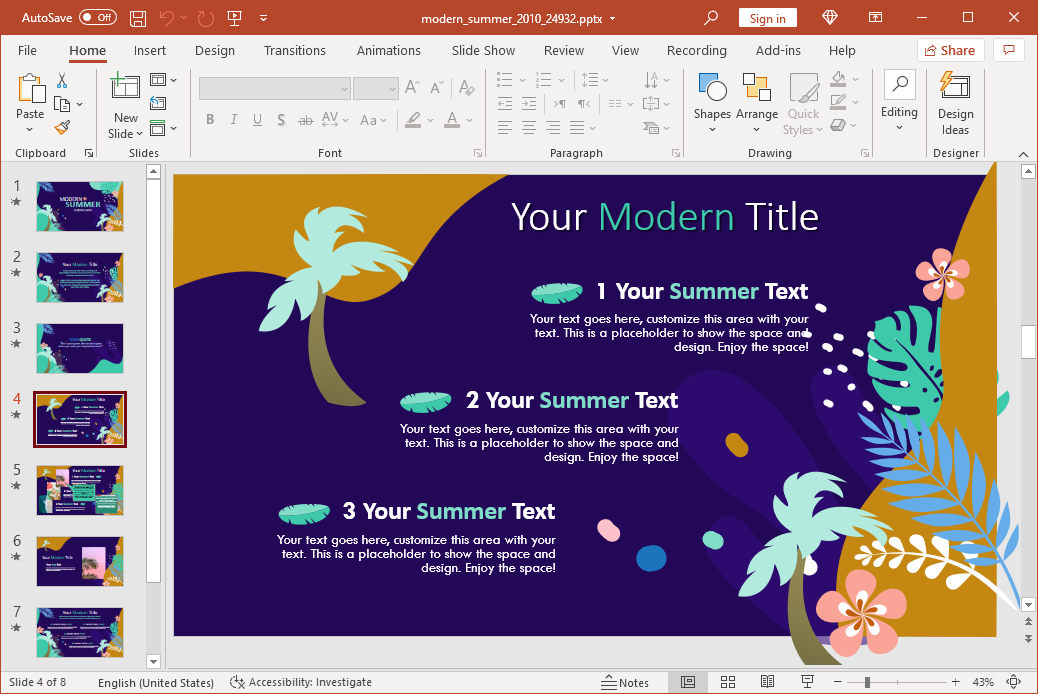Expand the Editing dropdown

coord(899,103)
